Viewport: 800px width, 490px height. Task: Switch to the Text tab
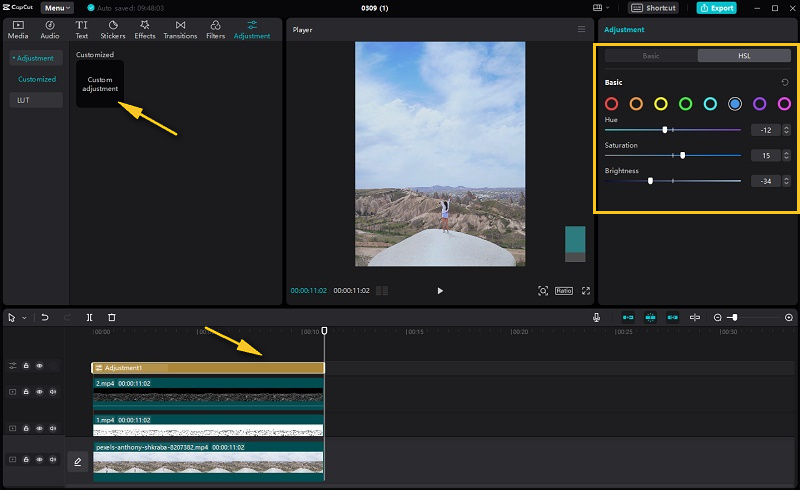click(82, 30)
